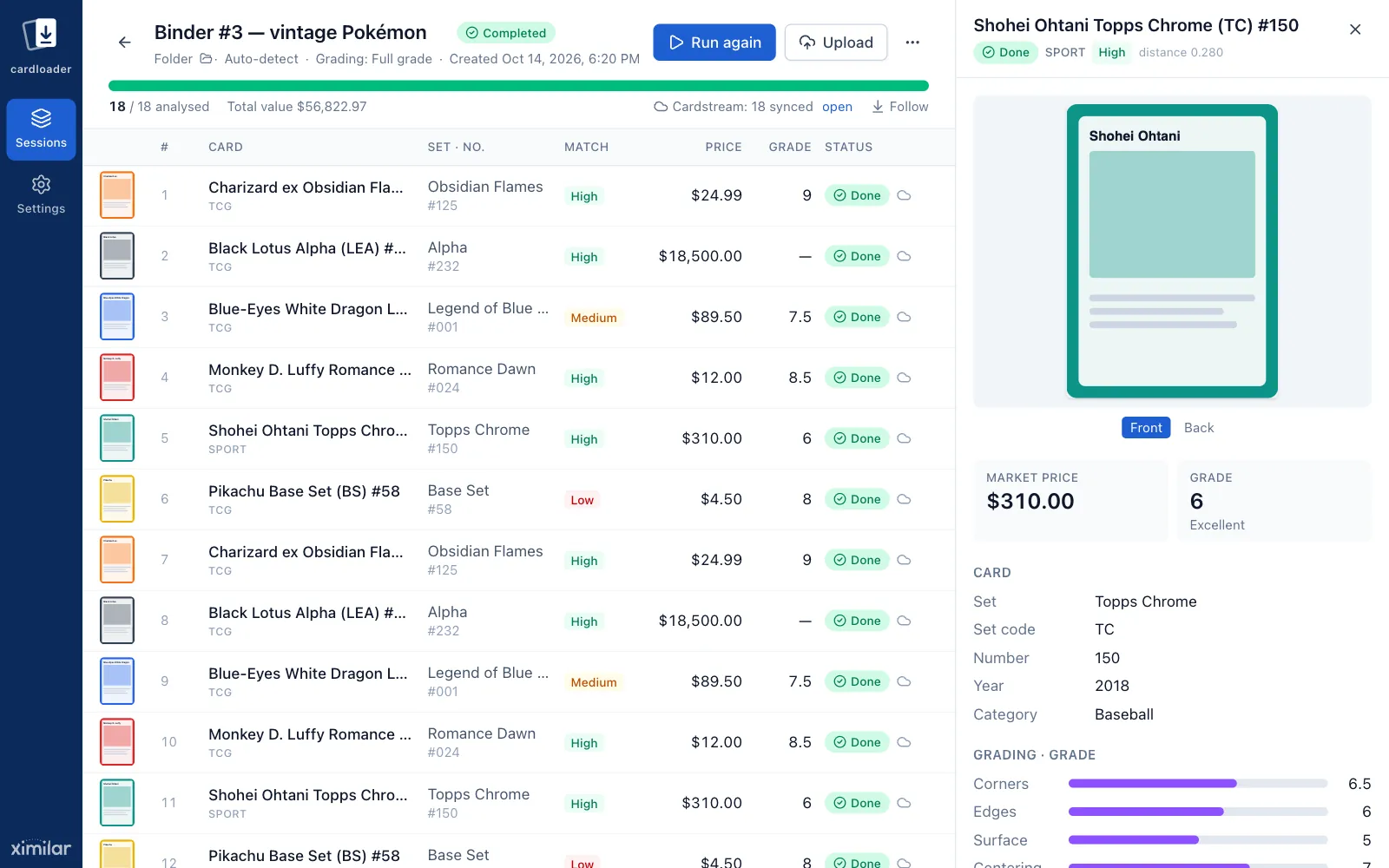1389x868 pixels.
Task: Click the Surface grade bar
Action: click(x=1198, y=840)
